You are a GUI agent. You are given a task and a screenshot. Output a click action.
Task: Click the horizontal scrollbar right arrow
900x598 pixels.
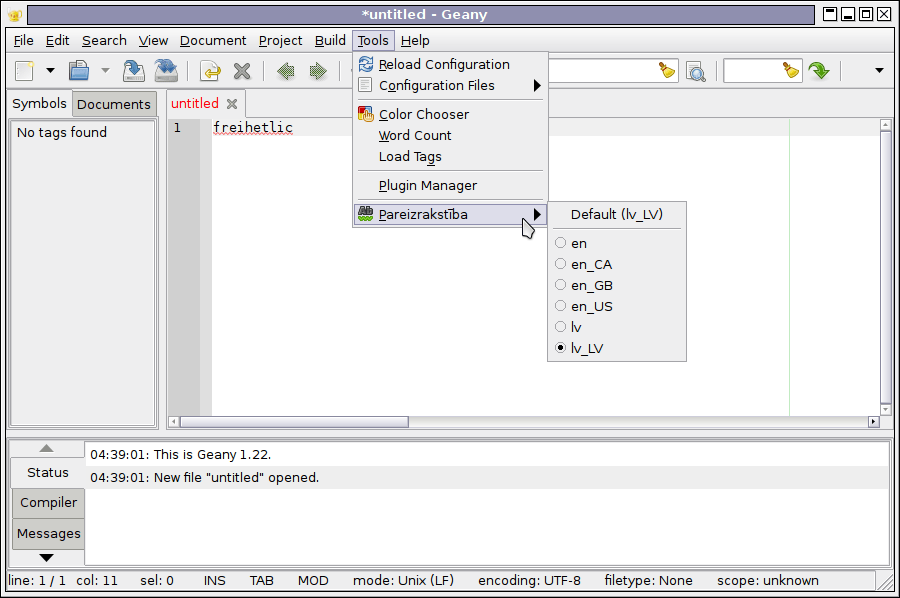[873, 422]
